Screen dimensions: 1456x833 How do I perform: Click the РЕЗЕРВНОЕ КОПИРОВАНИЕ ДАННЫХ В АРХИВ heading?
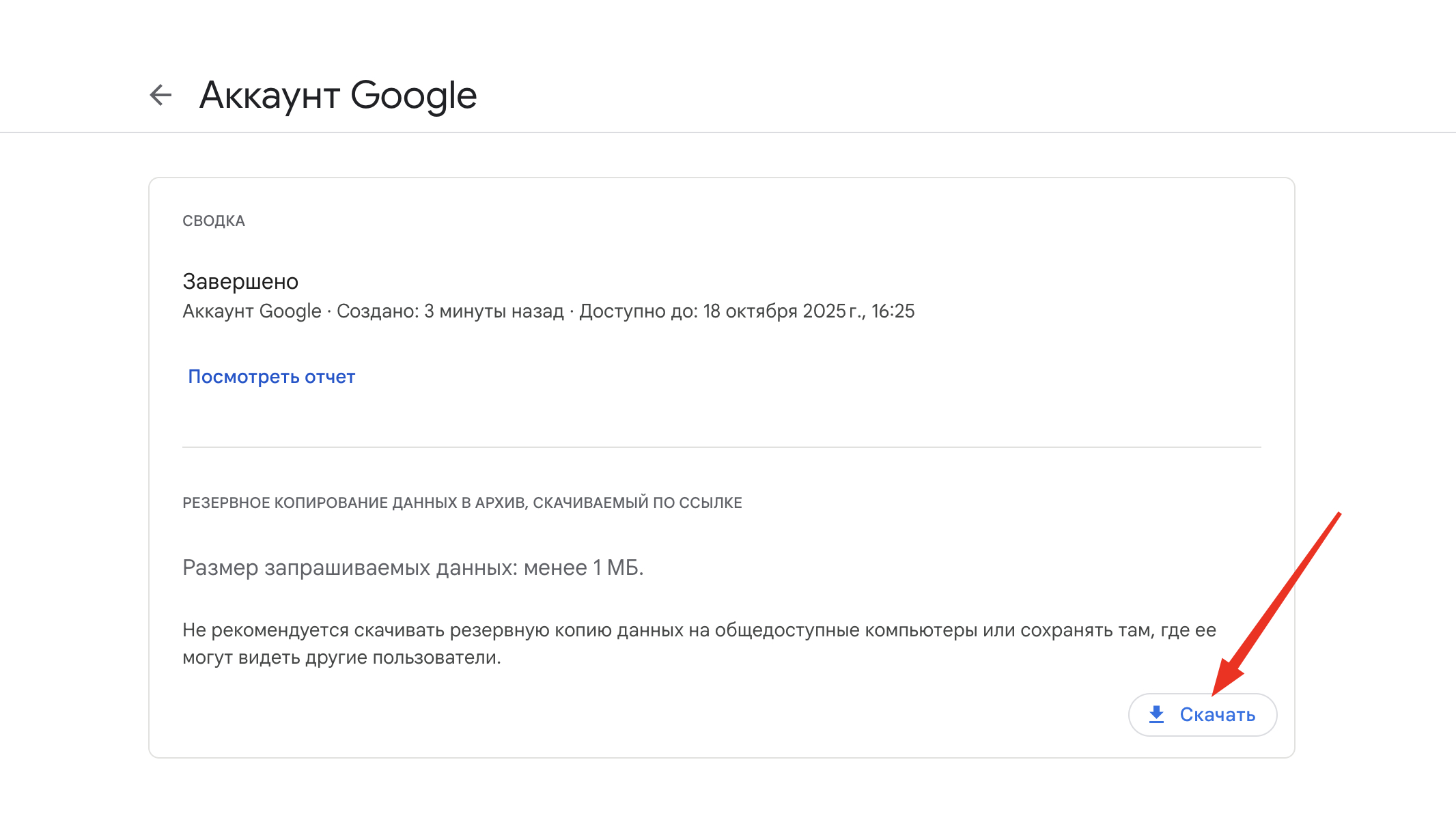click(x=354, y=503)
